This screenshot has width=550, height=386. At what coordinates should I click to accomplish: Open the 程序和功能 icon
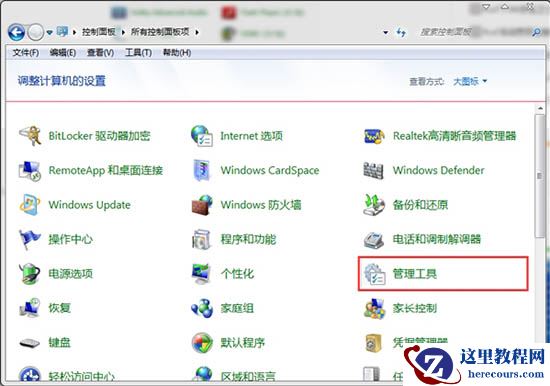click(202, 239)
